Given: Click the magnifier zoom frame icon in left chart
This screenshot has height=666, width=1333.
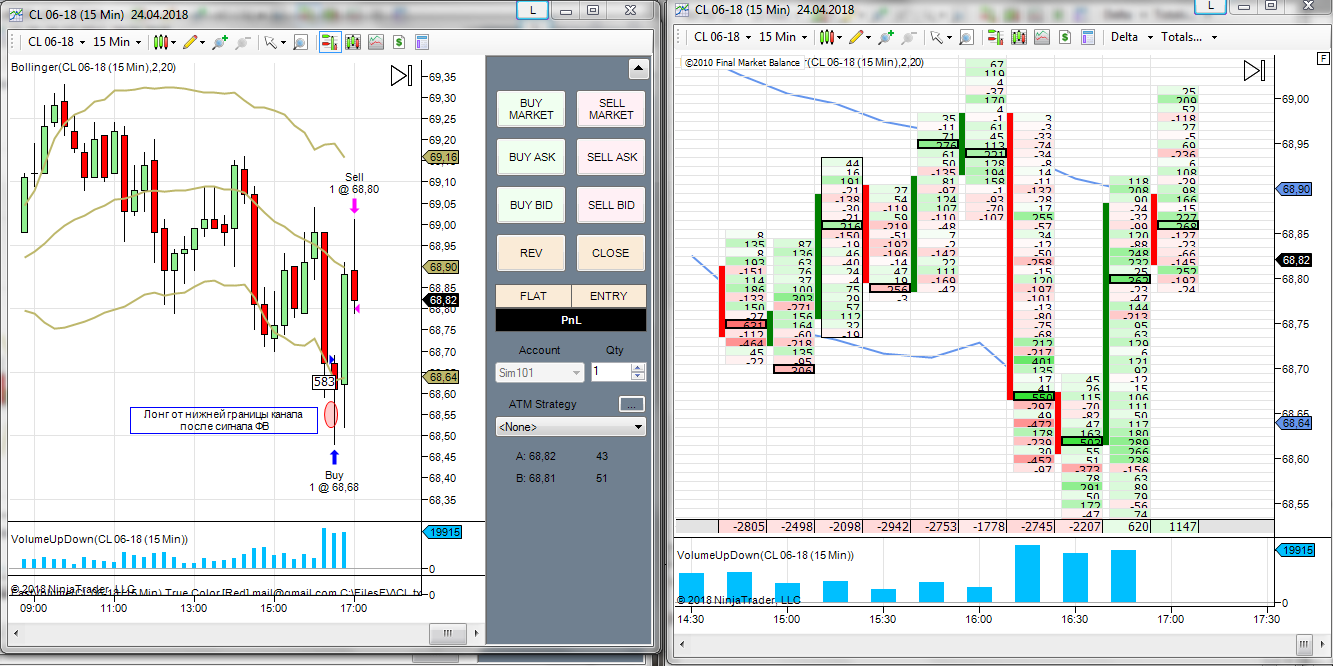Looking at the screenshot, I should [300, 42].
